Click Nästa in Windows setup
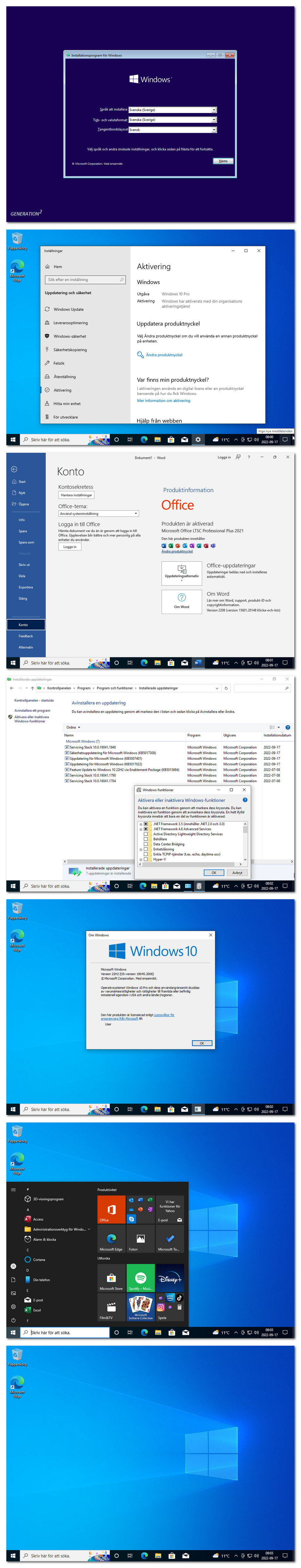The image size is (301, 1568). [223, 161]
